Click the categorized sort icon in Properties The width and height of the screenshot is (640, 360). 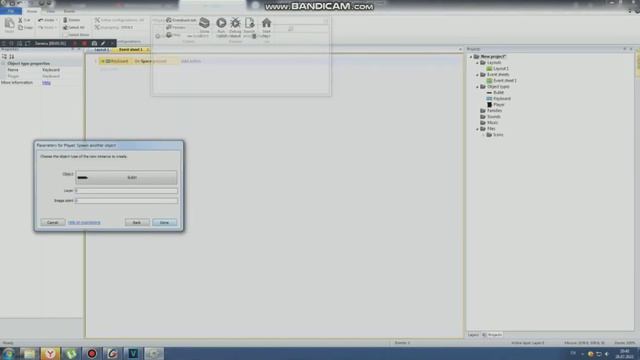(4, 56)
